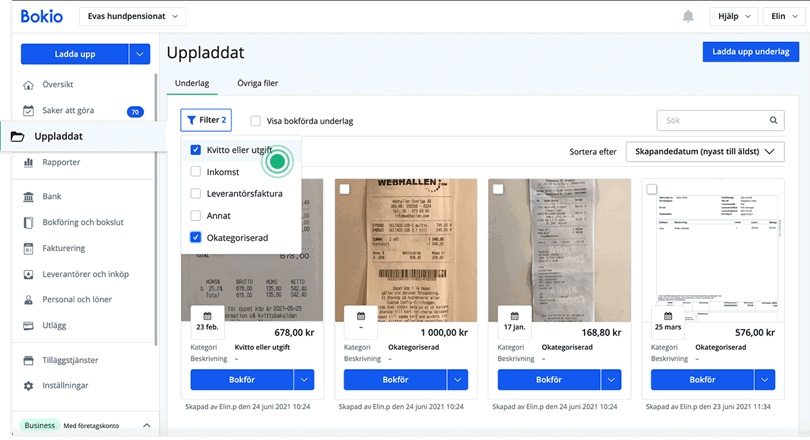Viewport: 810px width, 440px height.
Task: Switch to the Övriga filer tab
Action: [257, 83]
